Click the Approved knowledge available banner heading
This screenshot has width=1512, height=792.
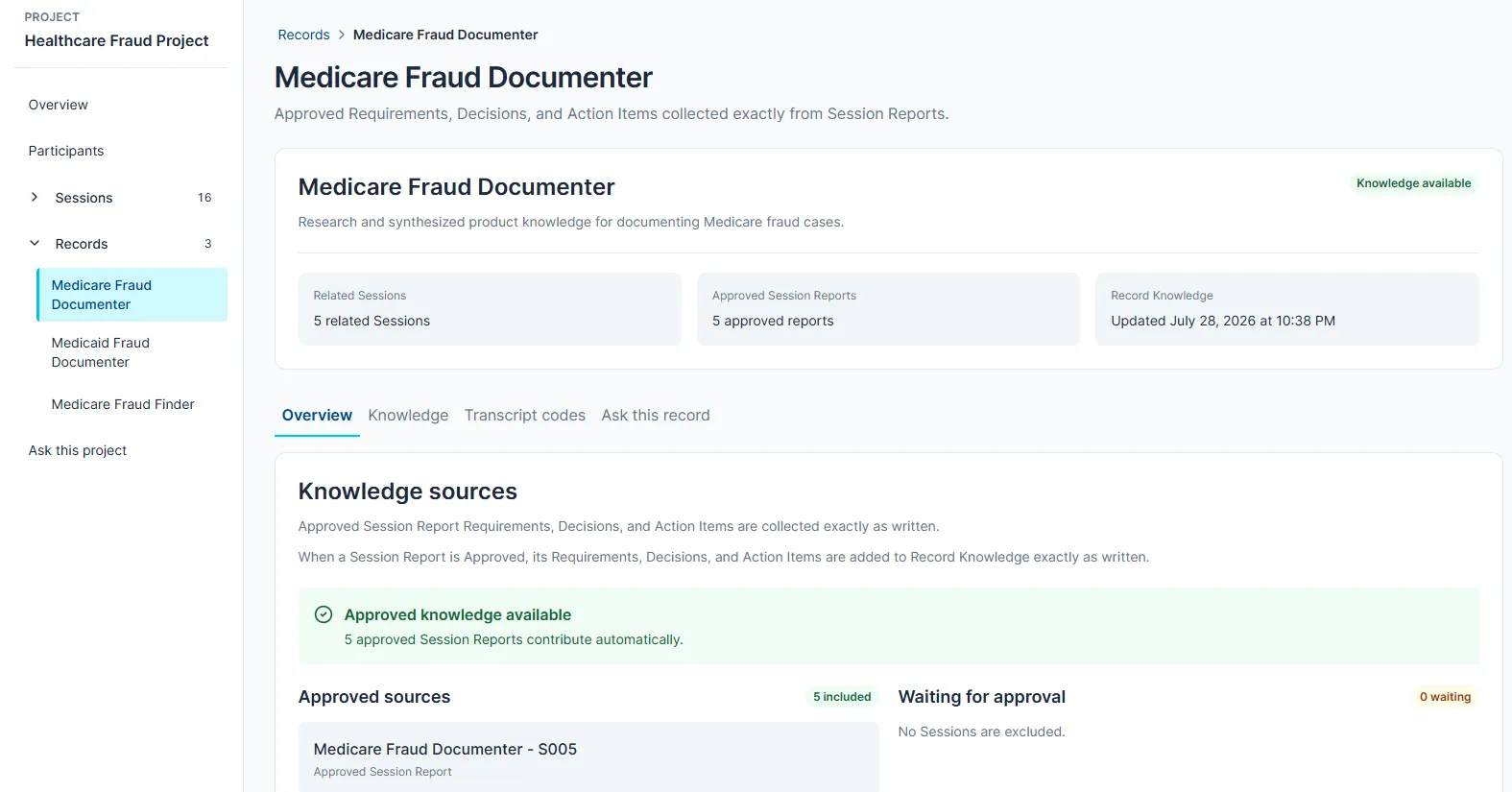tap(458, 614)
